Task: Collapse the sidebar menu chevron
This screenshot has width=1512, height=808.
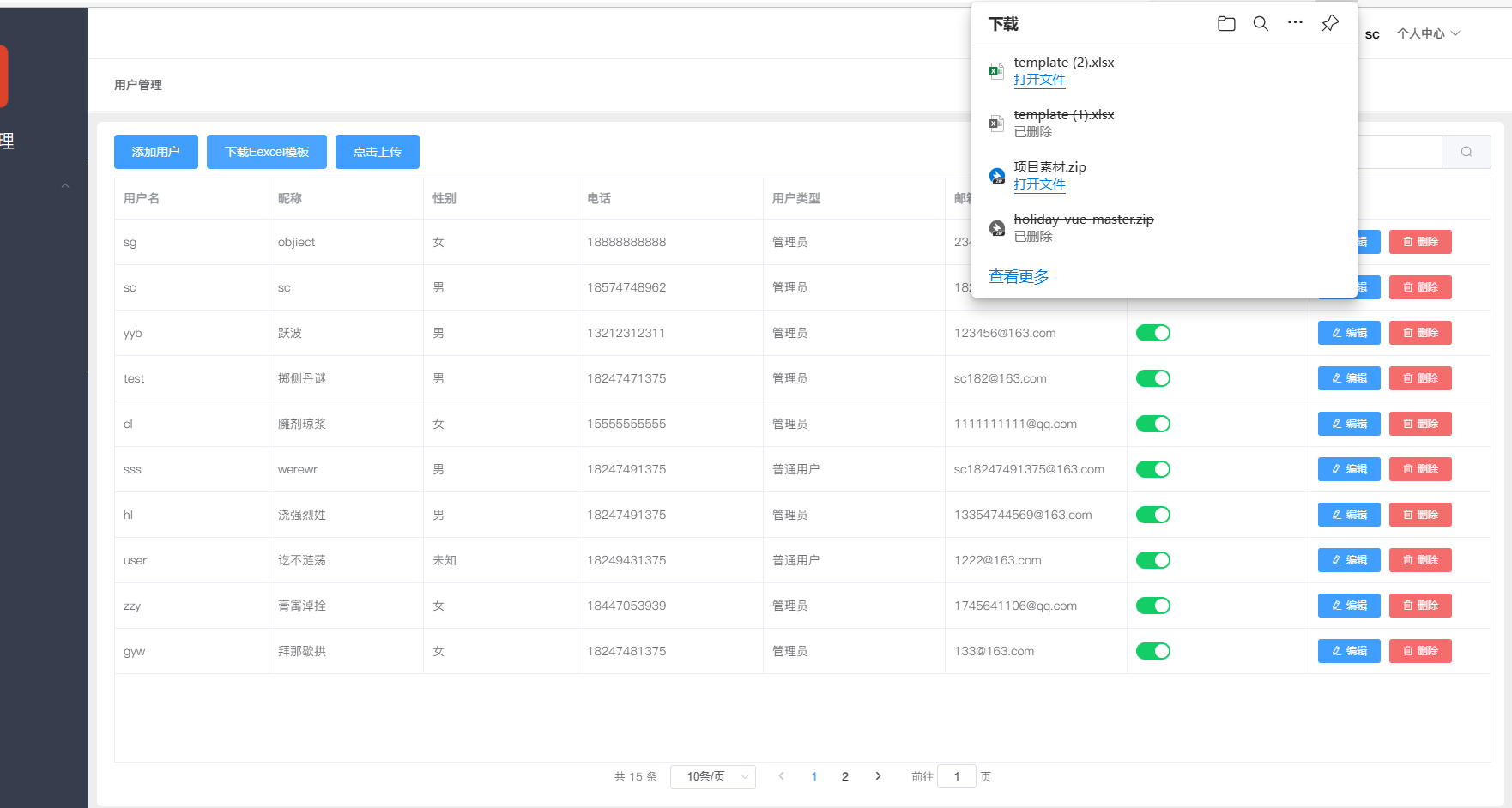Action: pyautogui.click(x=65, y=185)
